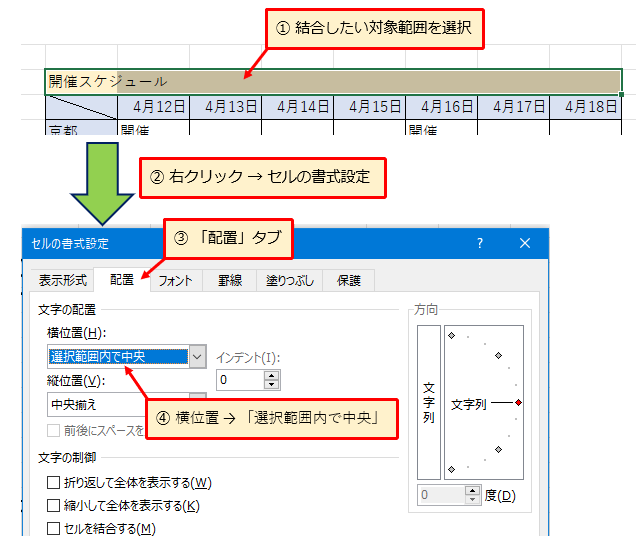
Task: Open the フォント tab
Action: pos(175,281)
